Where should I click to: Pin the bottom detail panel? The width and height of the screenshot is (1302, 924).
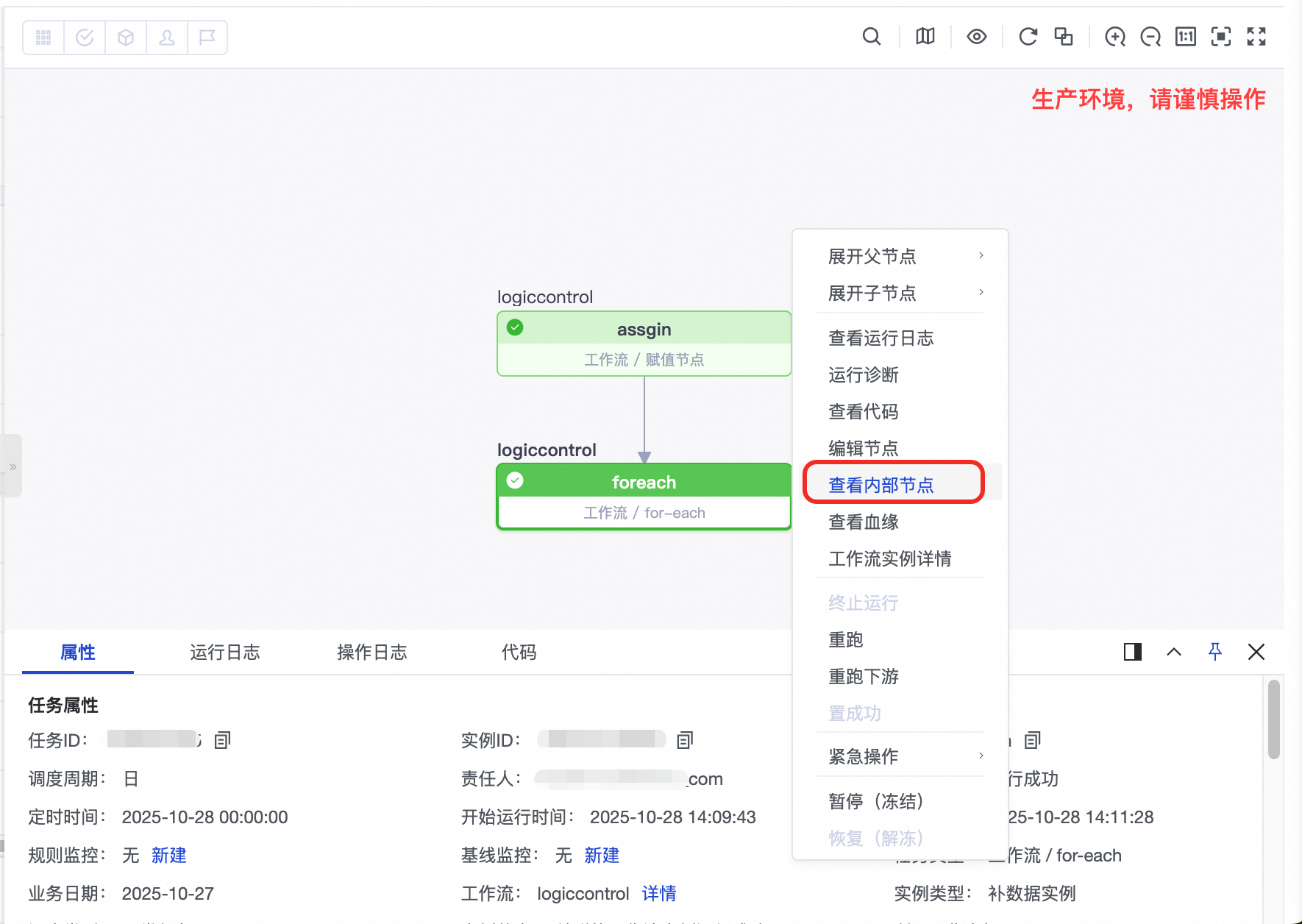pyautogui.click(x=1215, y=652)
